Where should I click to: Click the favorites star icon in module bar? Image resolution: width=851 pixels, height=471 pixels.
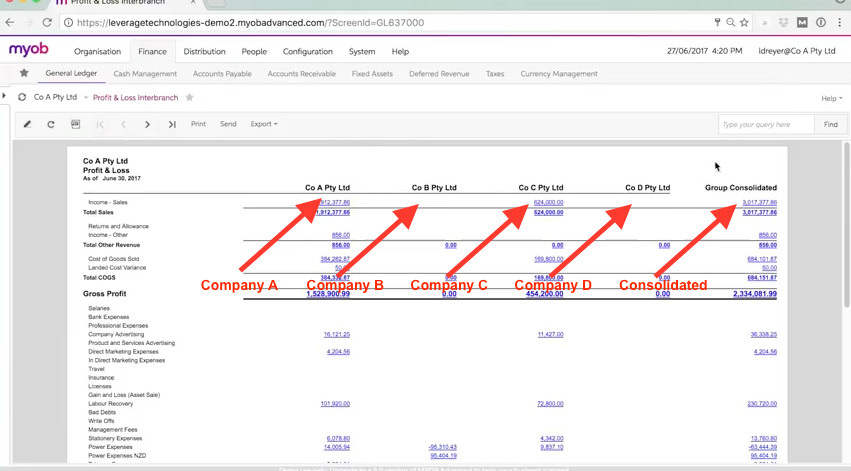[x=24, y=73]
